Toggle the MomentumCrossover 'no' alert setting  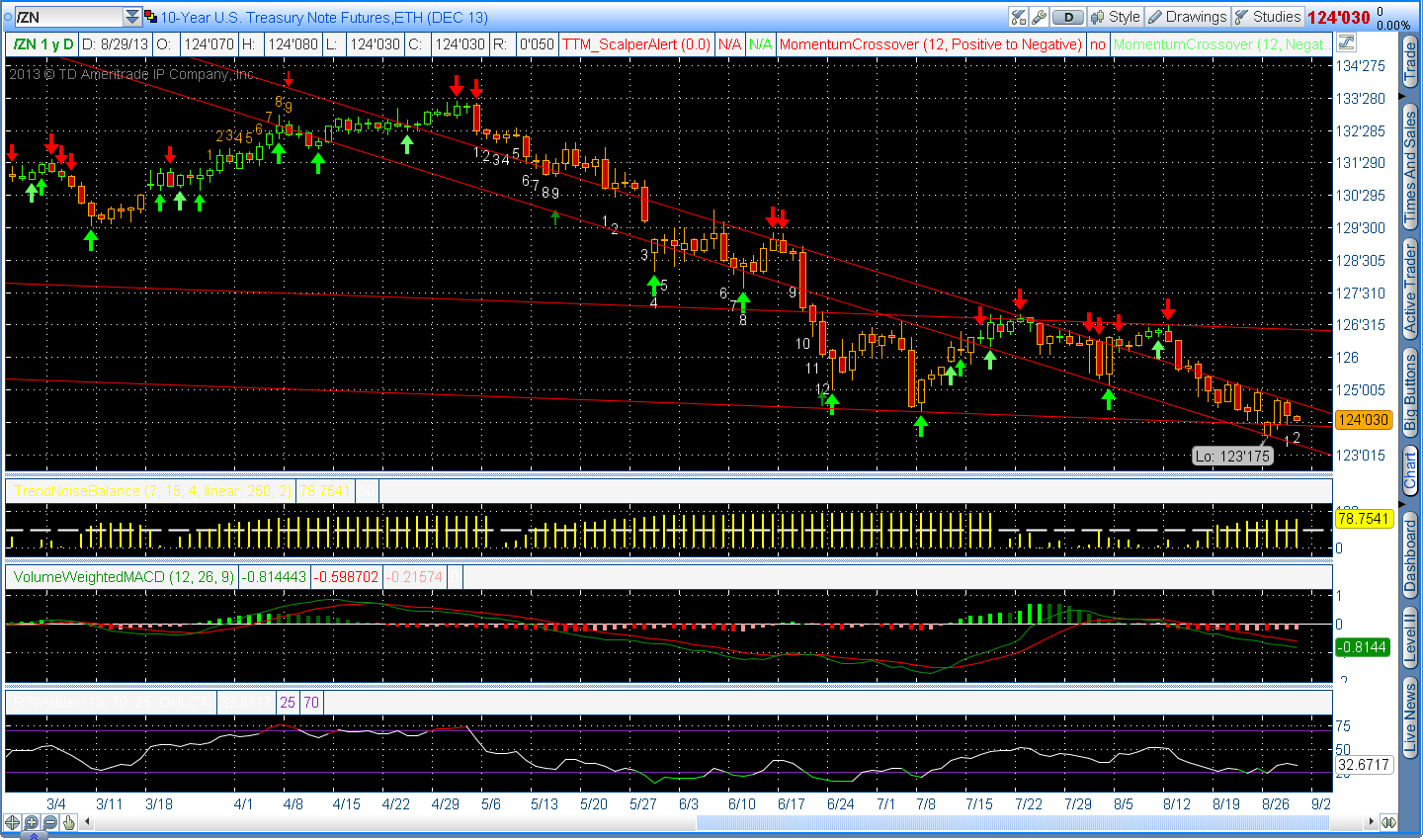1098,43
